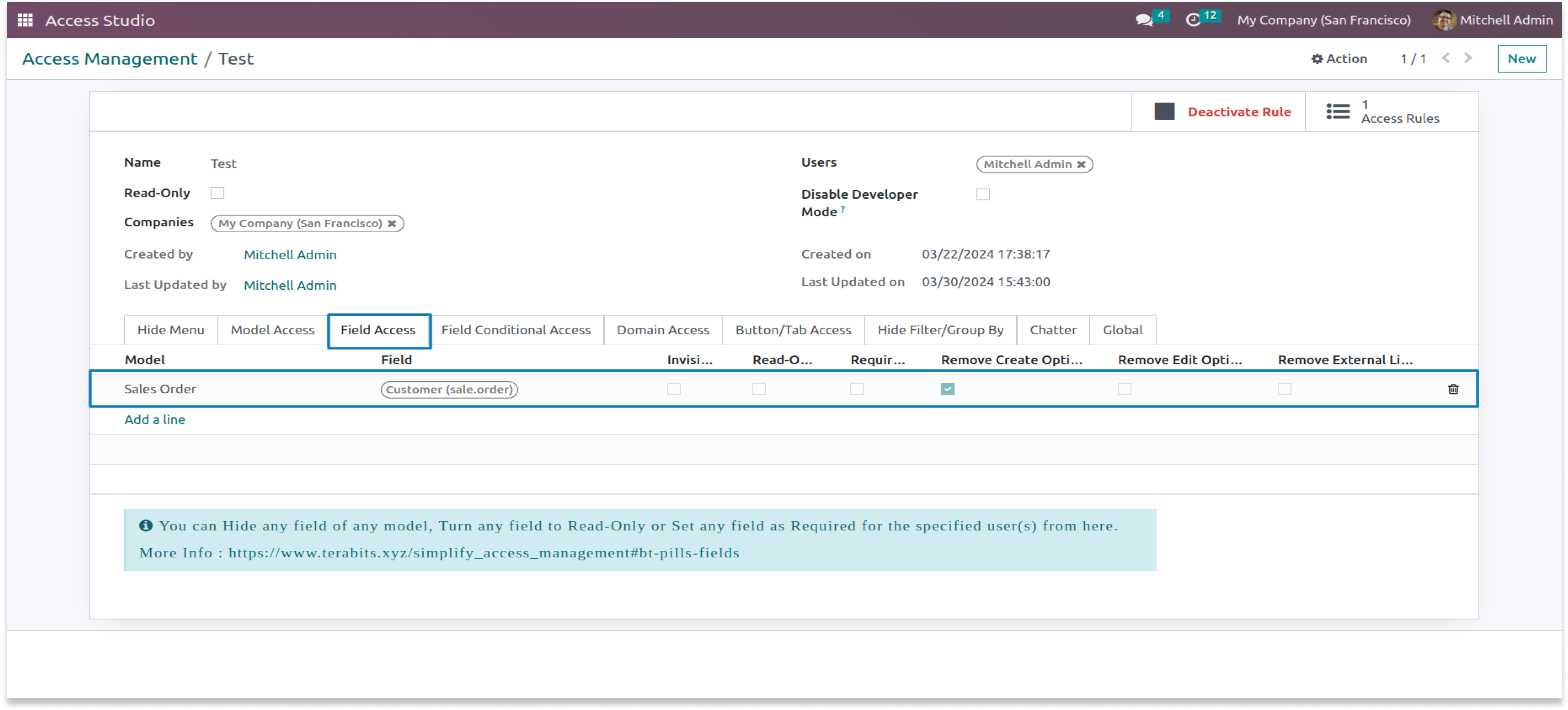
Task: Check Remove External Link for Sales Order
Action: [x=1284, y=389]
